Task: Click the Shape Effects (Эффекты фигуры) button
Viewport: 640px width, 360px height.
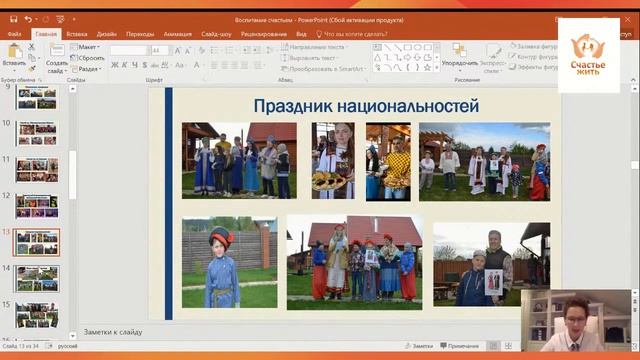Action: 534,67
